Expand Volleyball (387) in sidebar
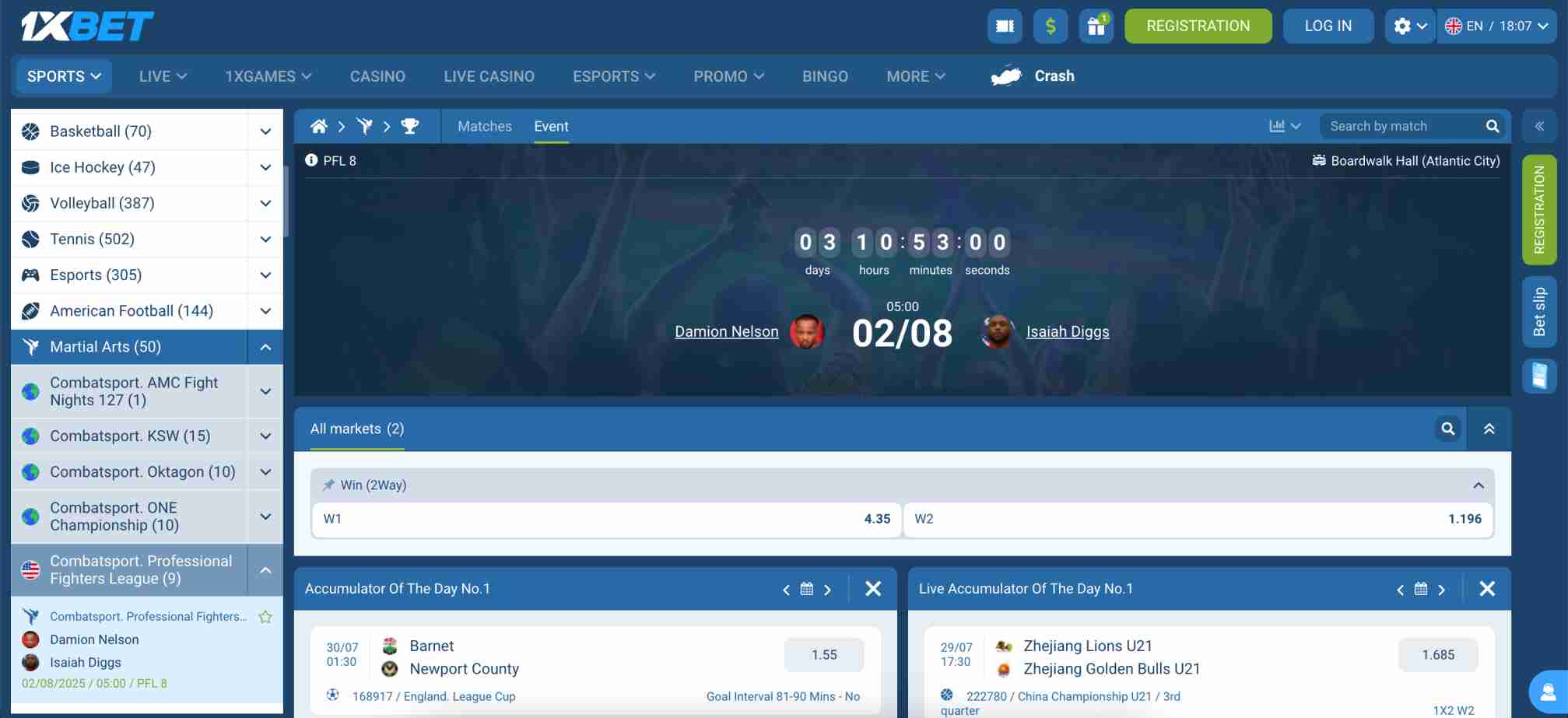Screen dimensions: 1568x718 [x=265, y=203]
